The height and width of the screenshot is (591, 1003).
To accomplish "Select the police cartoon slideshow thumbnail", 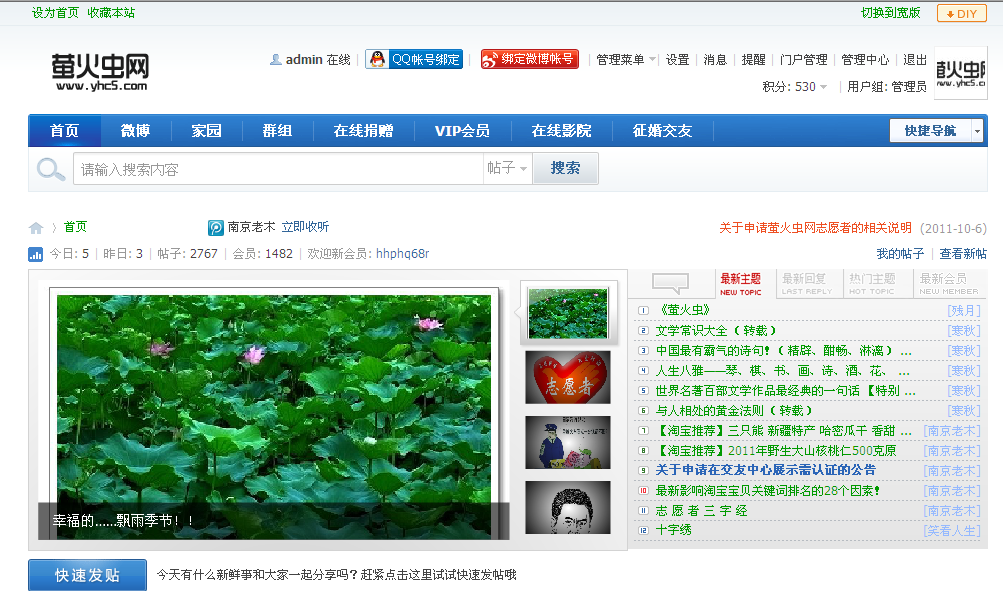I will coord(568,443).
